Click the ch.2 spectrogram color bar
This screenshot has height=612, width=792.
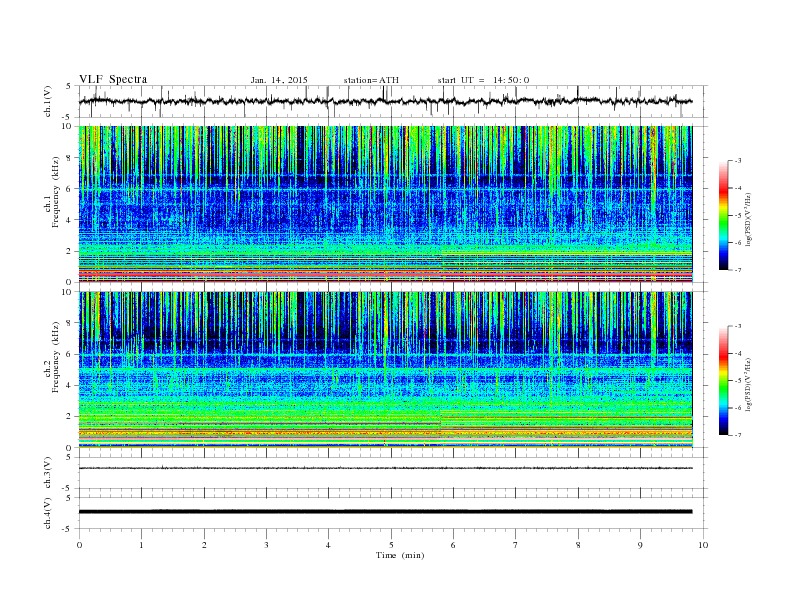point(723,380)
